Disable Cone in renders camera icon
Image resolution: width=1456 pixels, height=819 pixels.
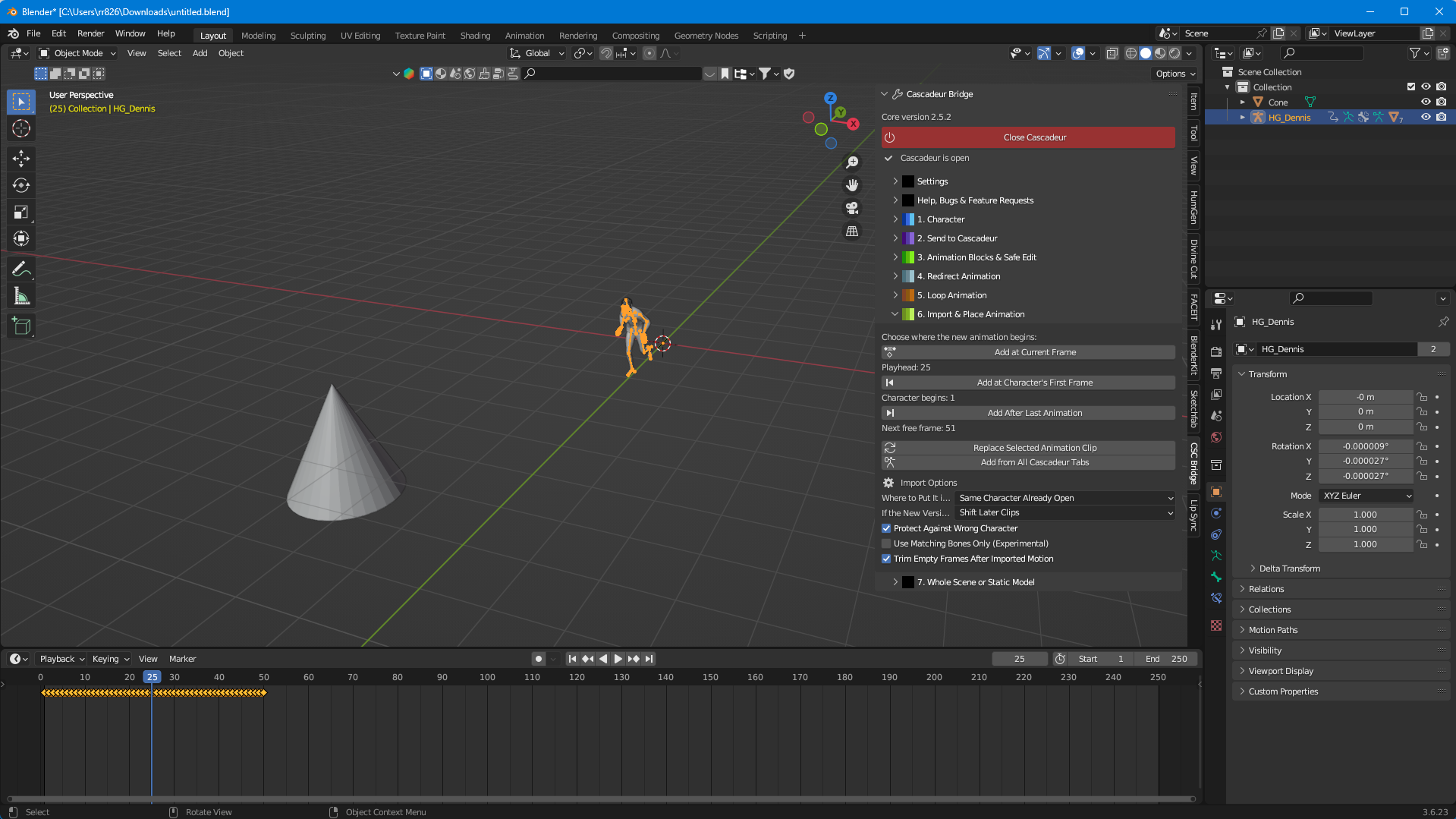(1441, 102)
